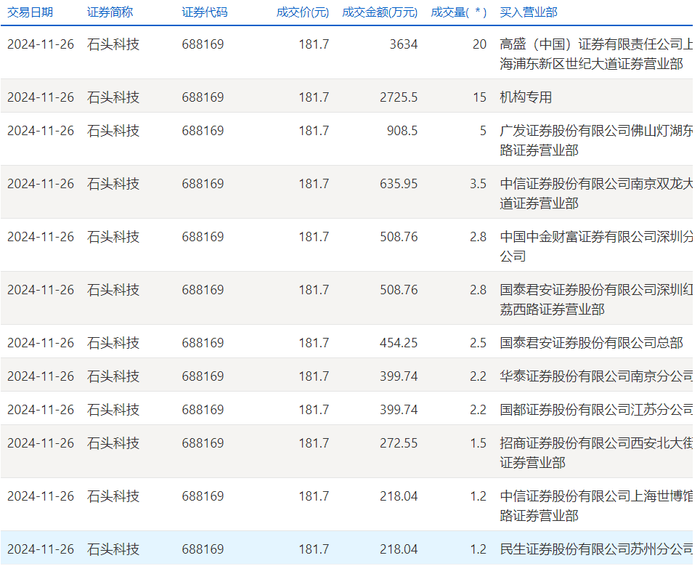Screen dimensions: 700x566
Task: Click the volume value 3.5
Action: (478, 184)
